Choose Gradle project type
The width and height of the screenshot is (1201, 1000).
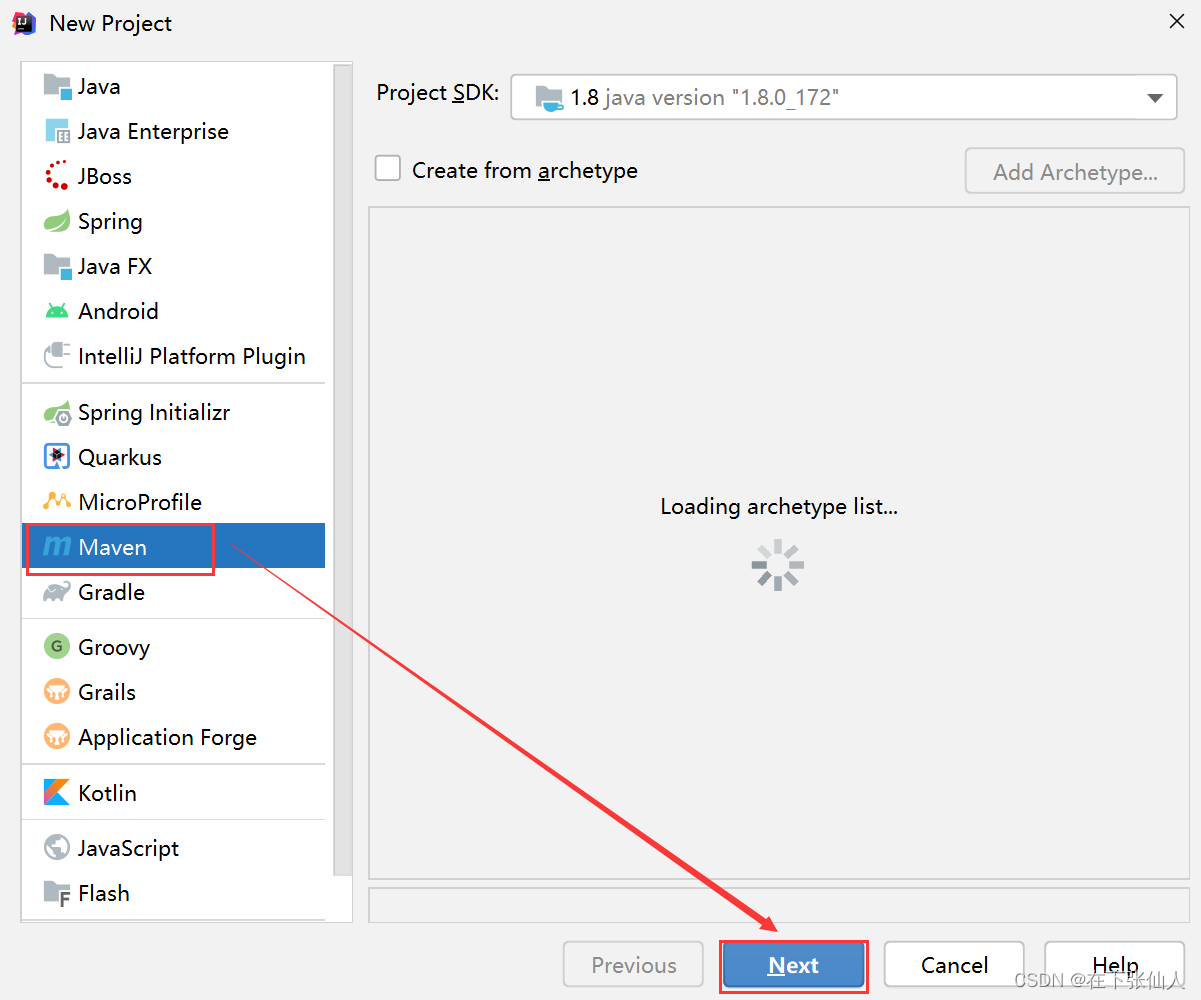[x=111, y=592]
